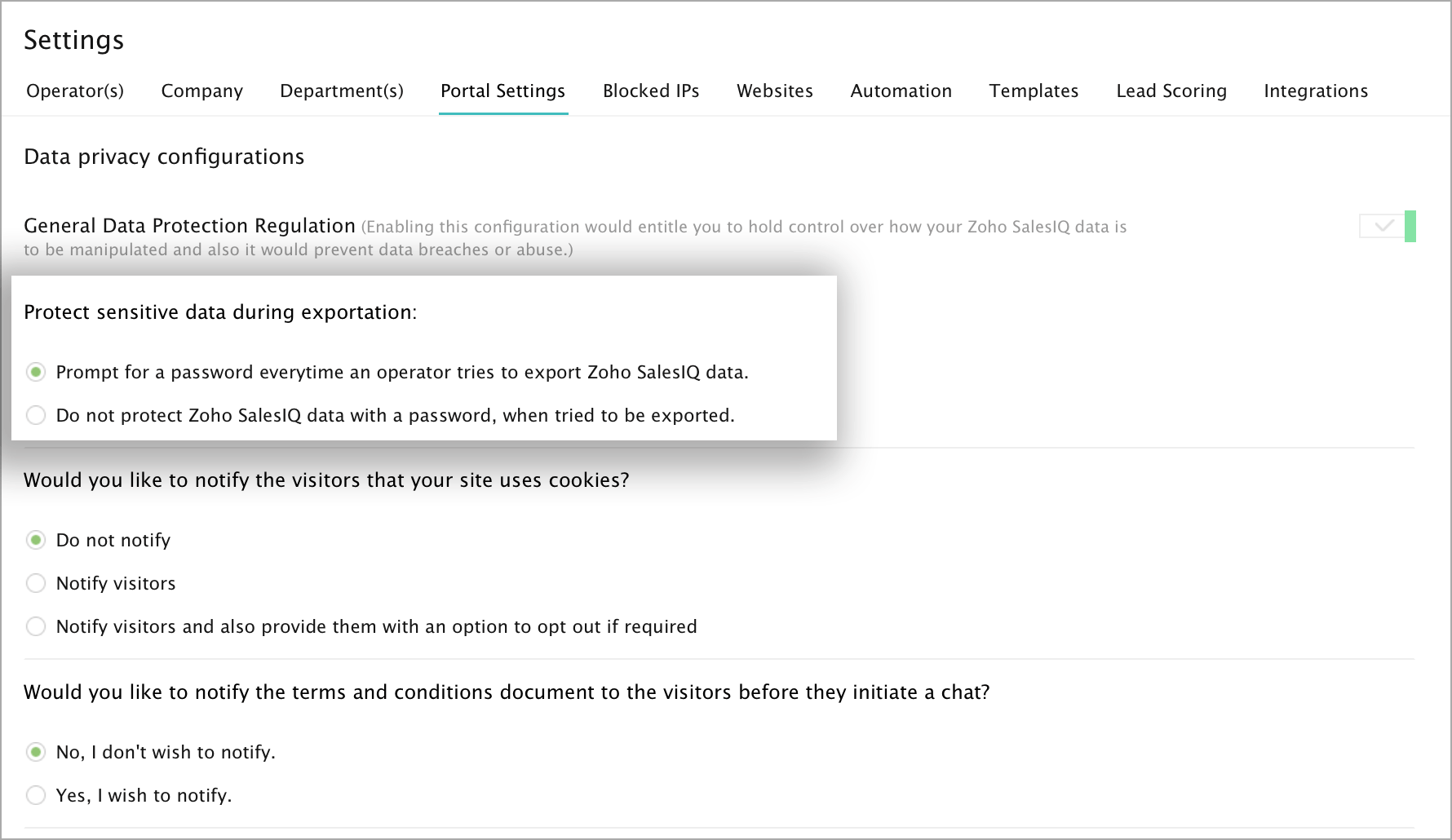Select the 'Do not notify' cookie option

(x=36, y=540)
